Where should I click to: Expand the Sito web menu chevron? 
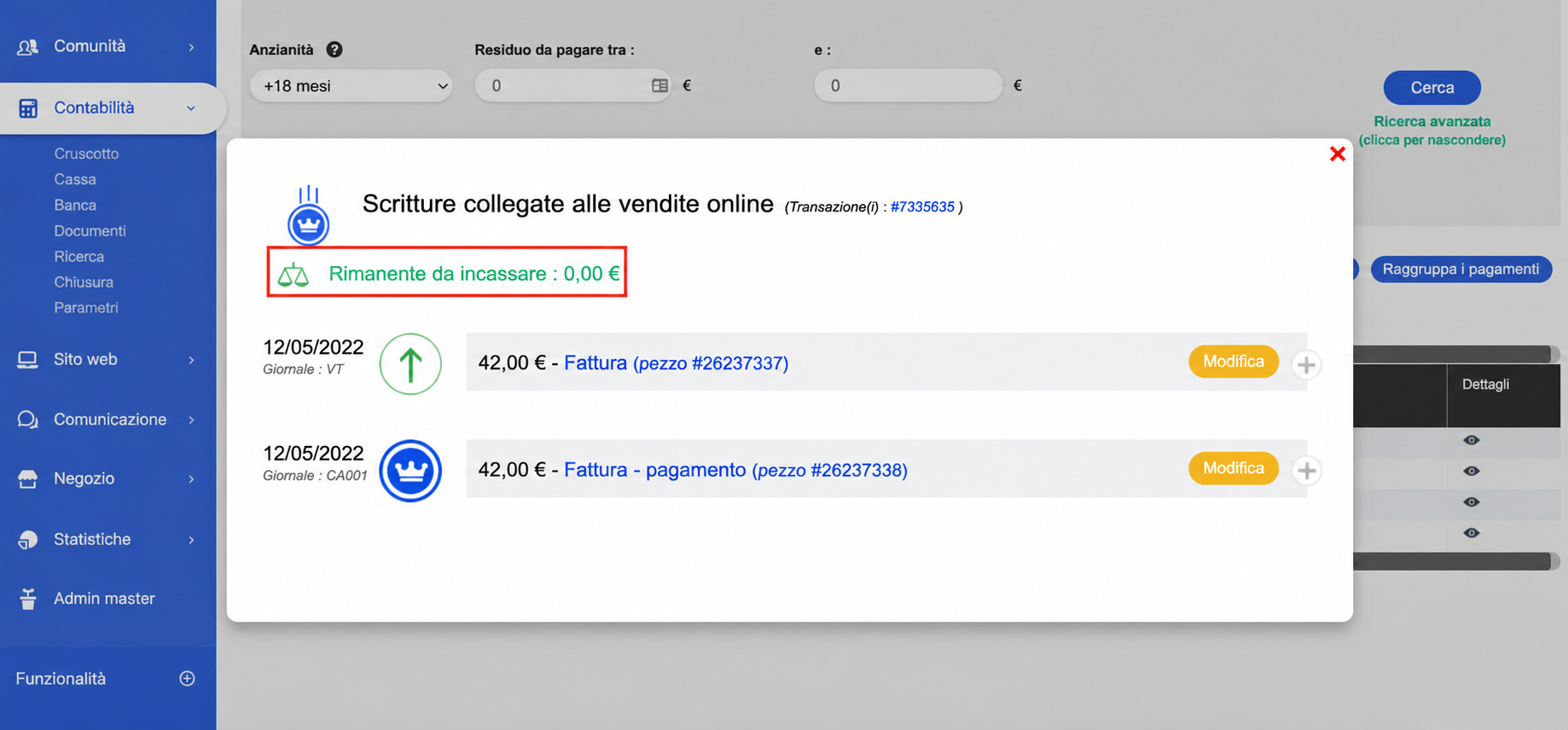(191, 361)
